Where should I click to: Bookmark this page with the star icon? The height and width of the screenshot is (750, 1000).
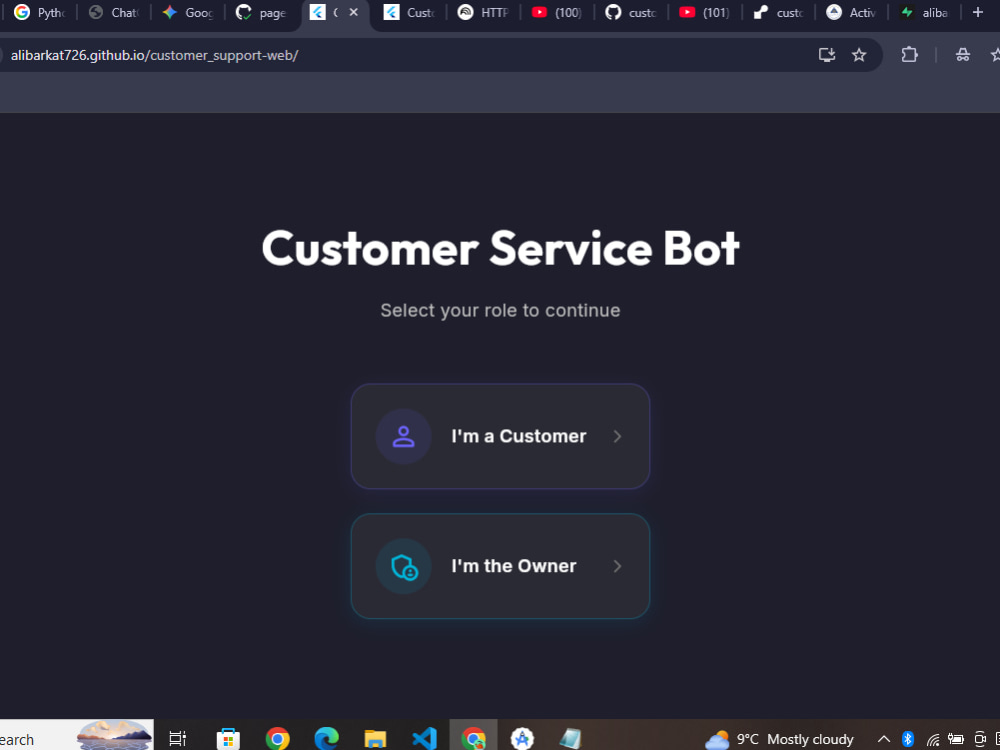(x=859, y=55)
